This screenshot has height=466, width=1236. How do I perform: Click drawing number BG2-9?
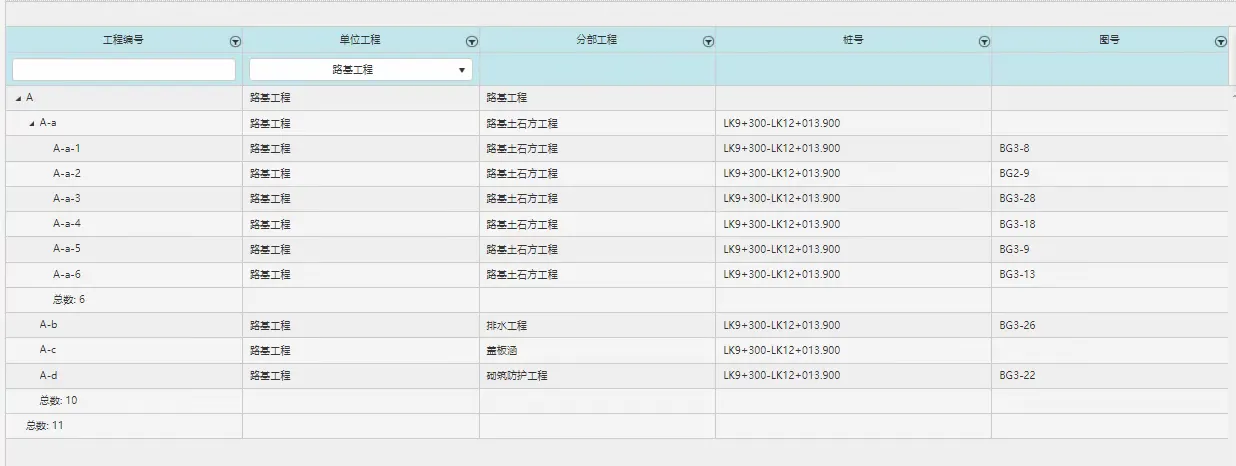[1014, 174]
